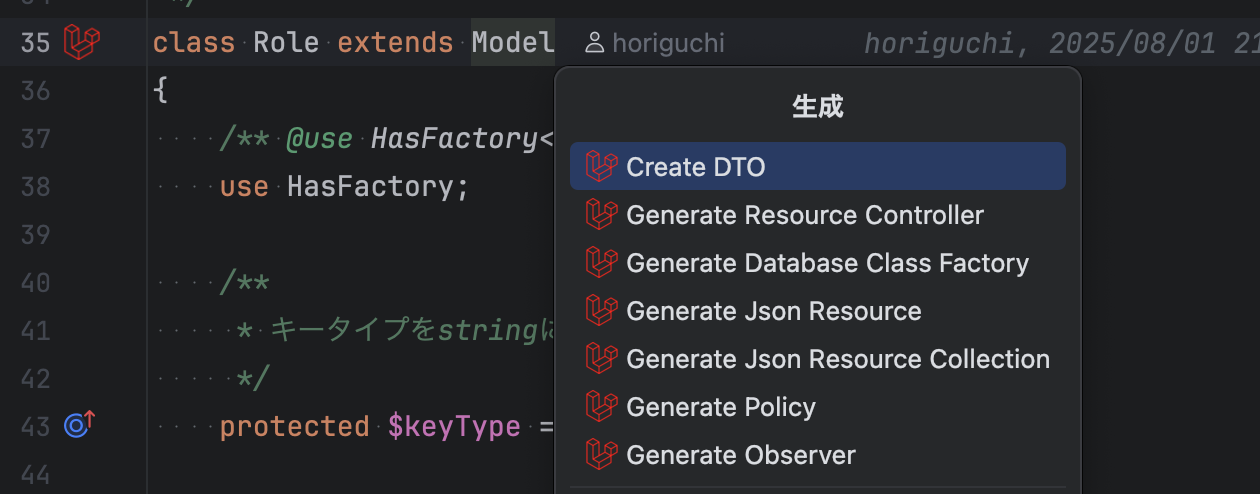The height and width of the screenshot is (494, 1260).
Task: Click the protected keyword on line 43
Action: pos(294,427)
